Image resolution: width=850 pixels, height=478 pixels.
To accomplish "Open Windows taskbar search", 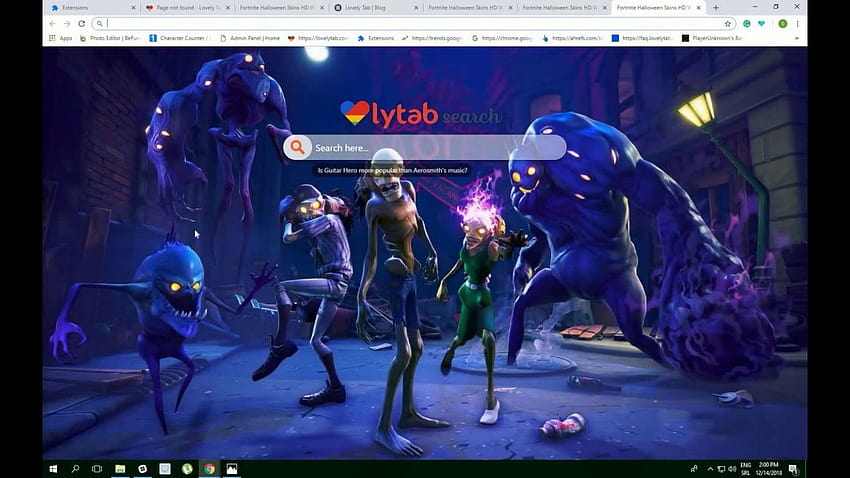I will coord(75,469).
